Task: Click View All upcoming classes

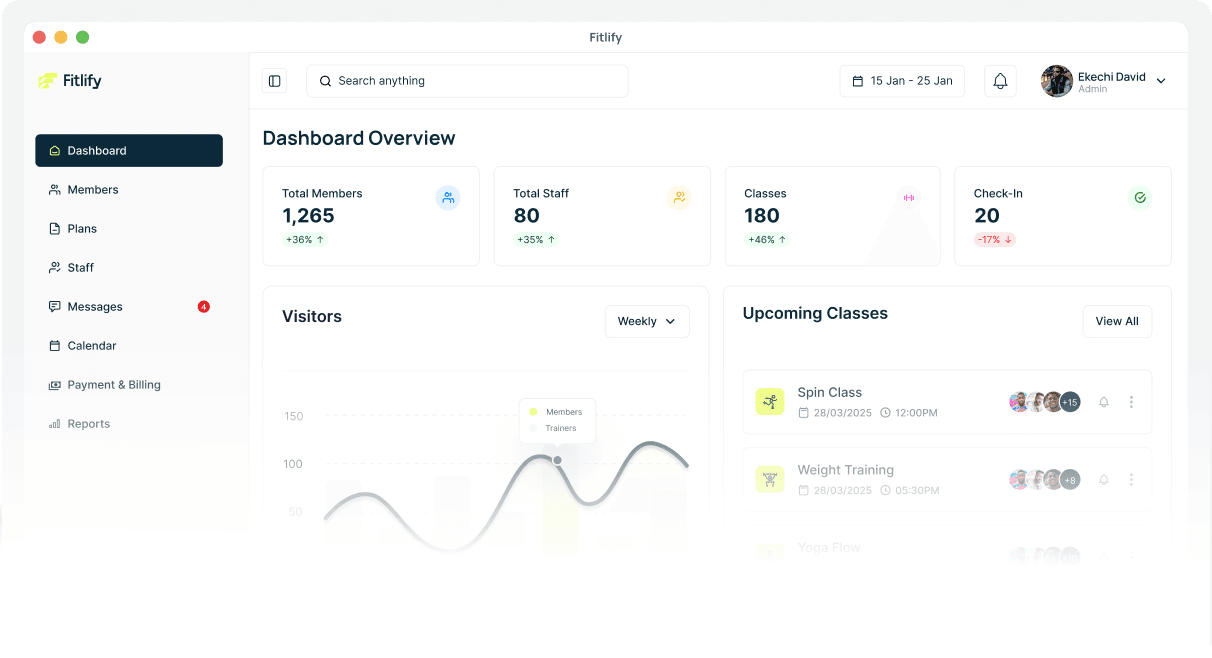Action: click(x=1117, y=321)
